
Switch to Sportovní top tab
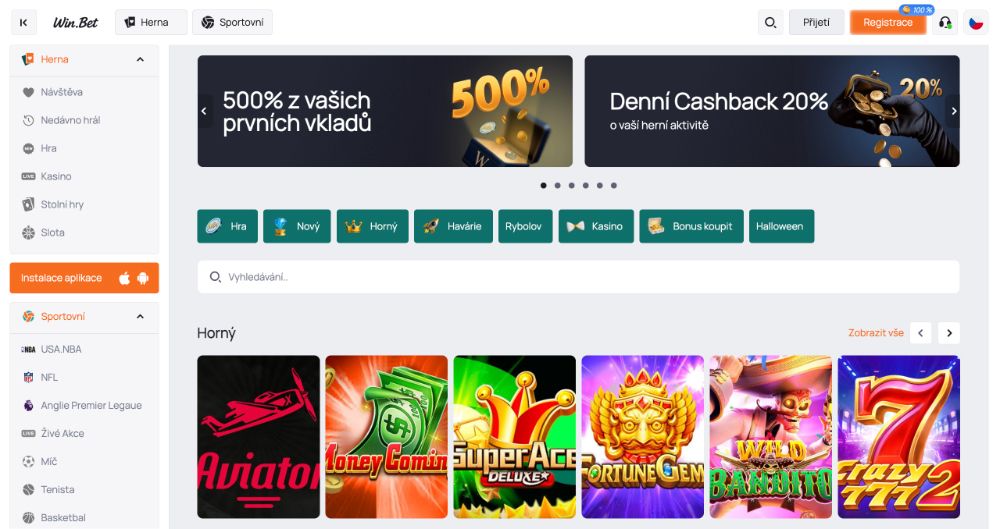coord(232,22)
